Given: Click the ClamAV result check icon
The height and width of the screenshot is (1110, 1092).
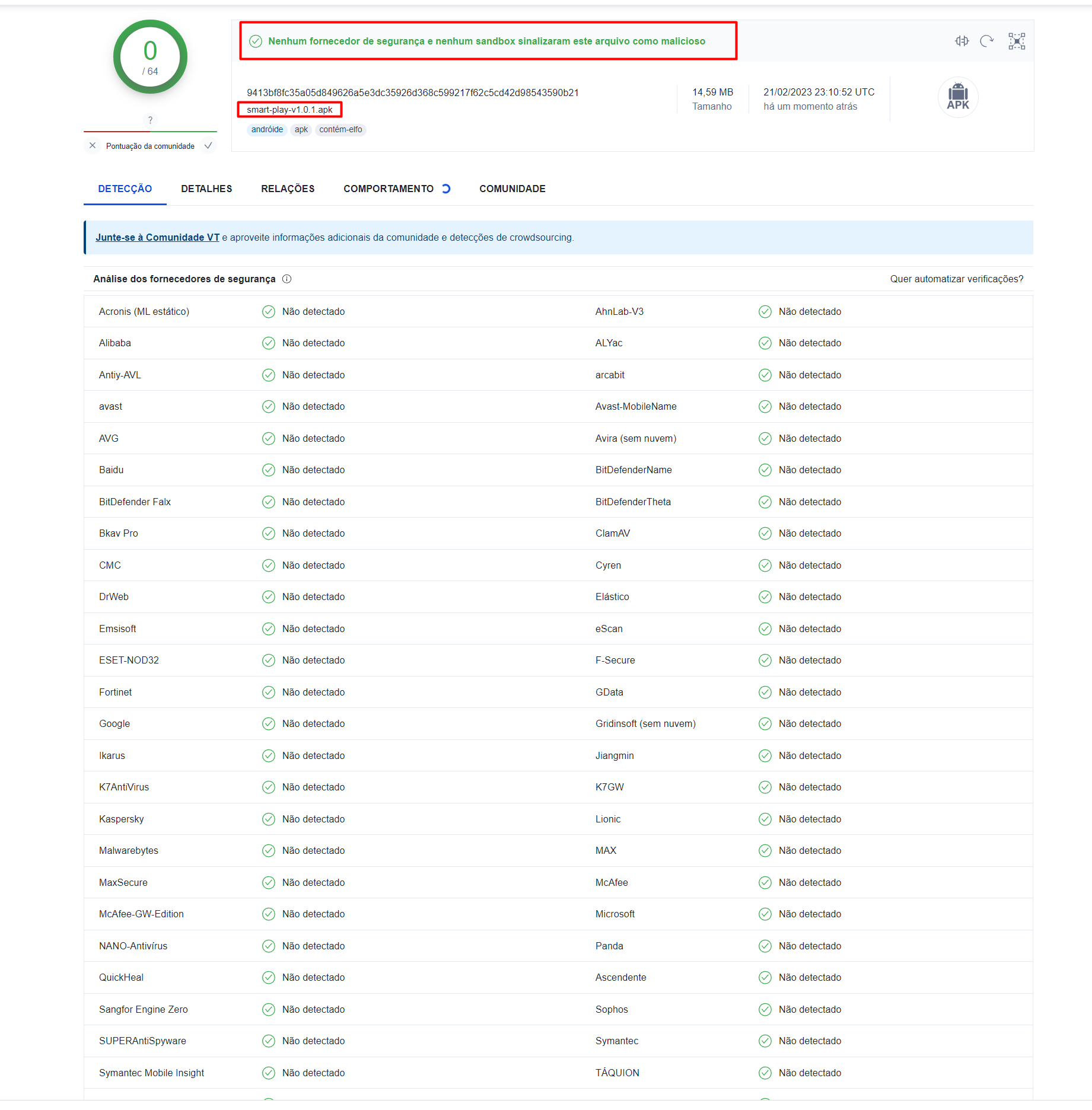Looking at the screenshot, I should tap(765, 533).
